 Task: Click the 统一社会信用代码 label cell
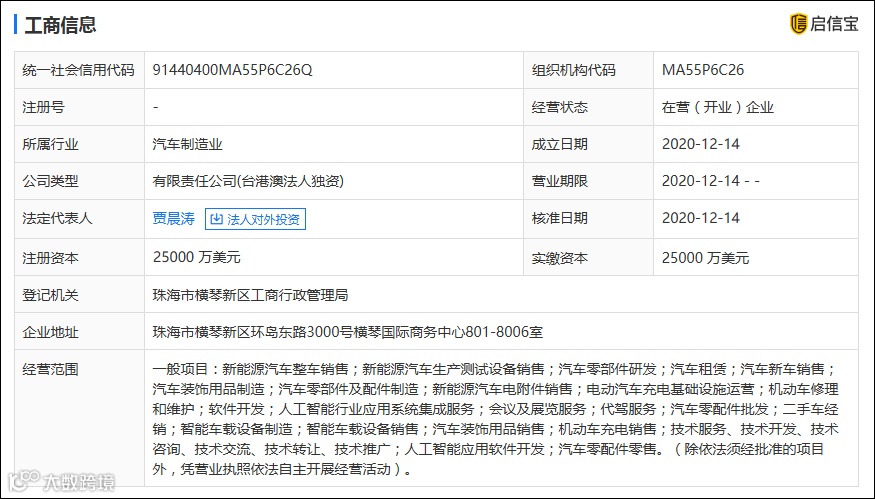pos(79,70)
